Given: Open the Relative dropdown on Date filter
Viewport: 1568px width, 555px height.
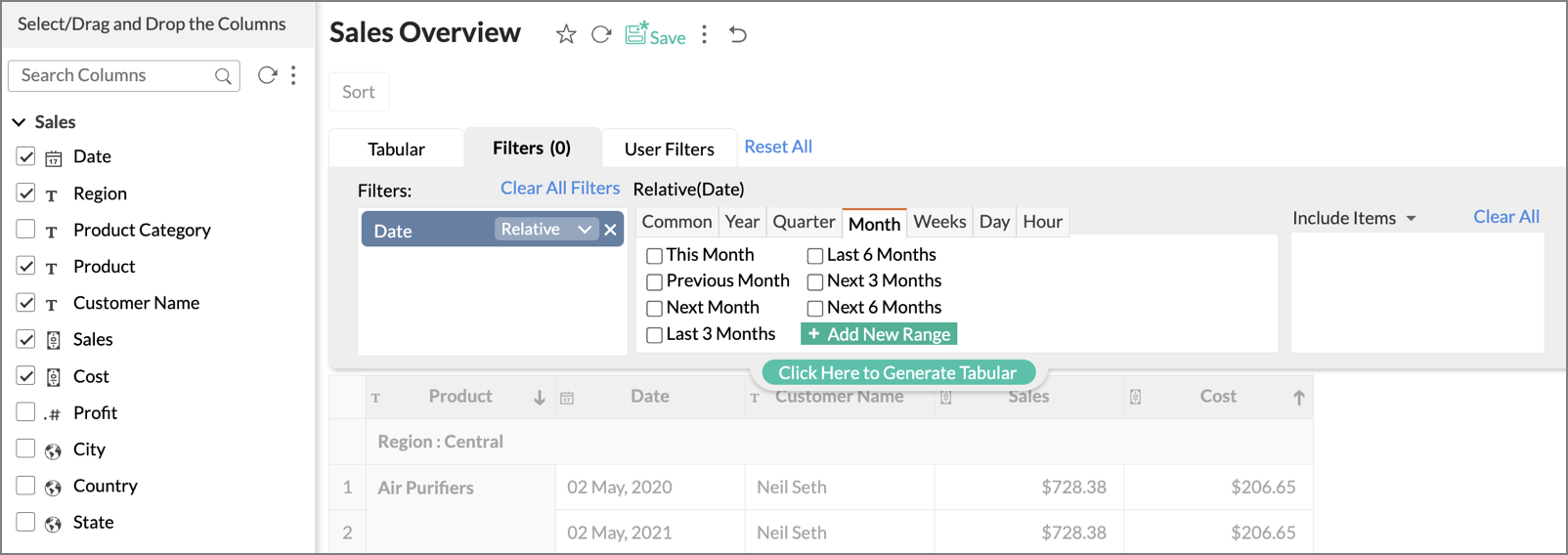Looking at the screenshot, I should [584, 230].
